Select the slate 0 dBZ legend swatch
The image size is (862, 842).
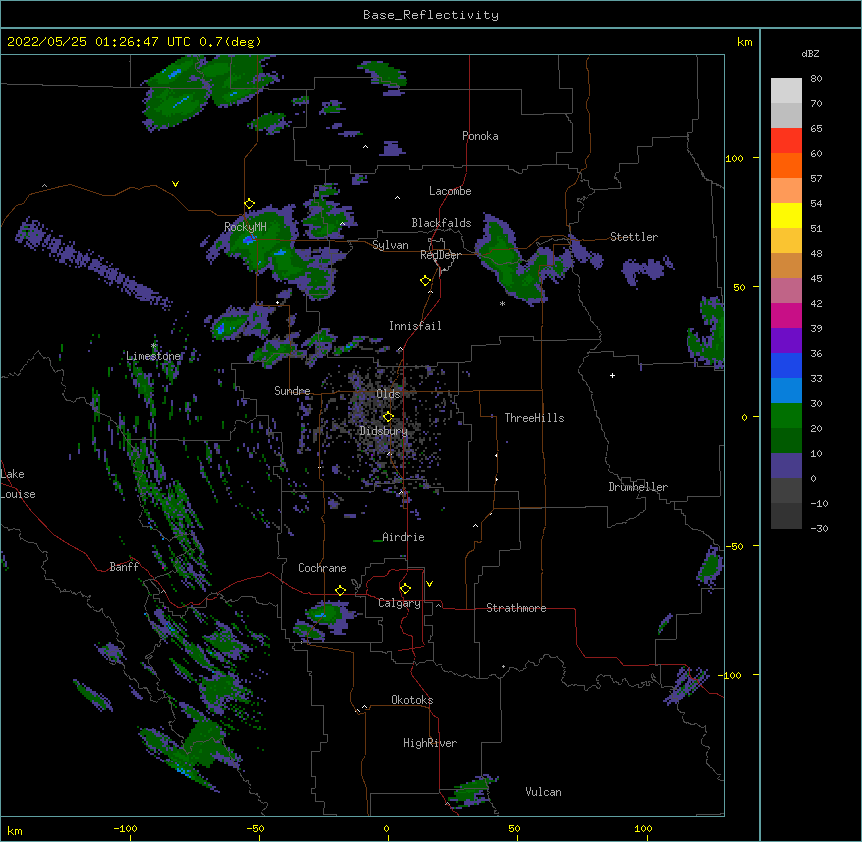(786, 466)
